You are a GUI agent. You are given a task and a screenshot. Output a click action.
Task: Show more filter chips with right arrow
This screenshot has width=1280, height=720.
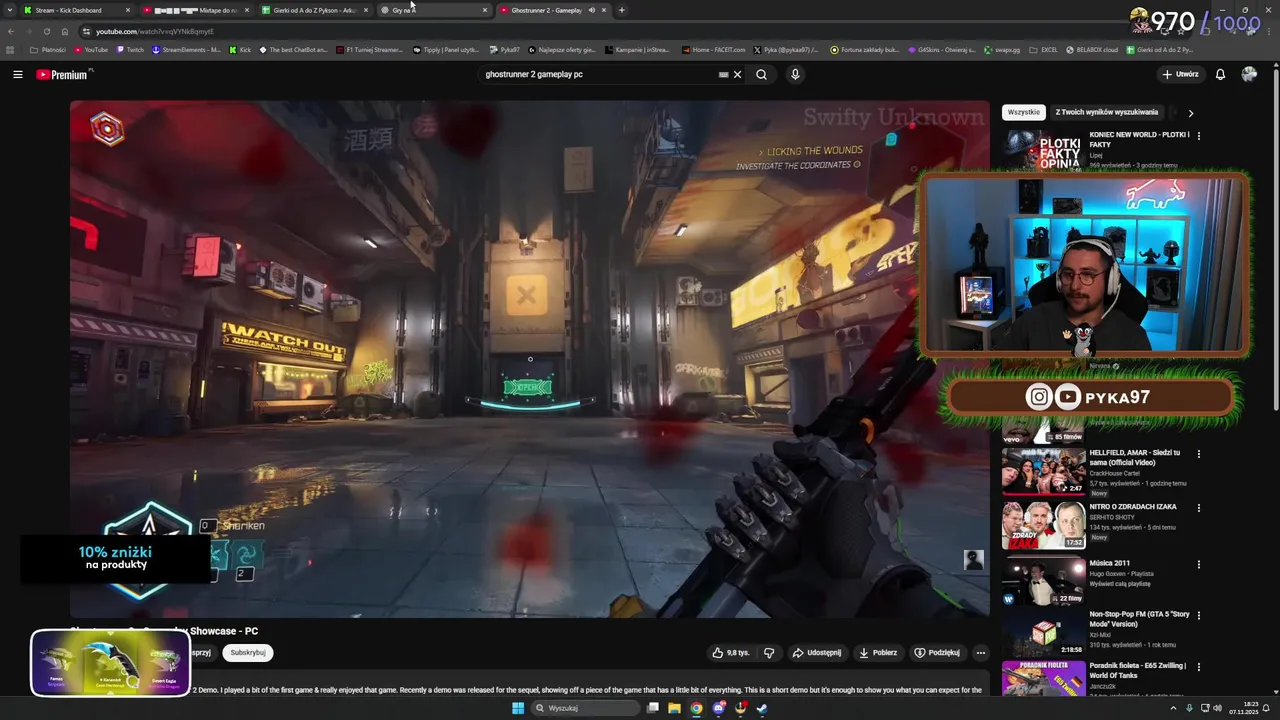(x=1190, y=113)
